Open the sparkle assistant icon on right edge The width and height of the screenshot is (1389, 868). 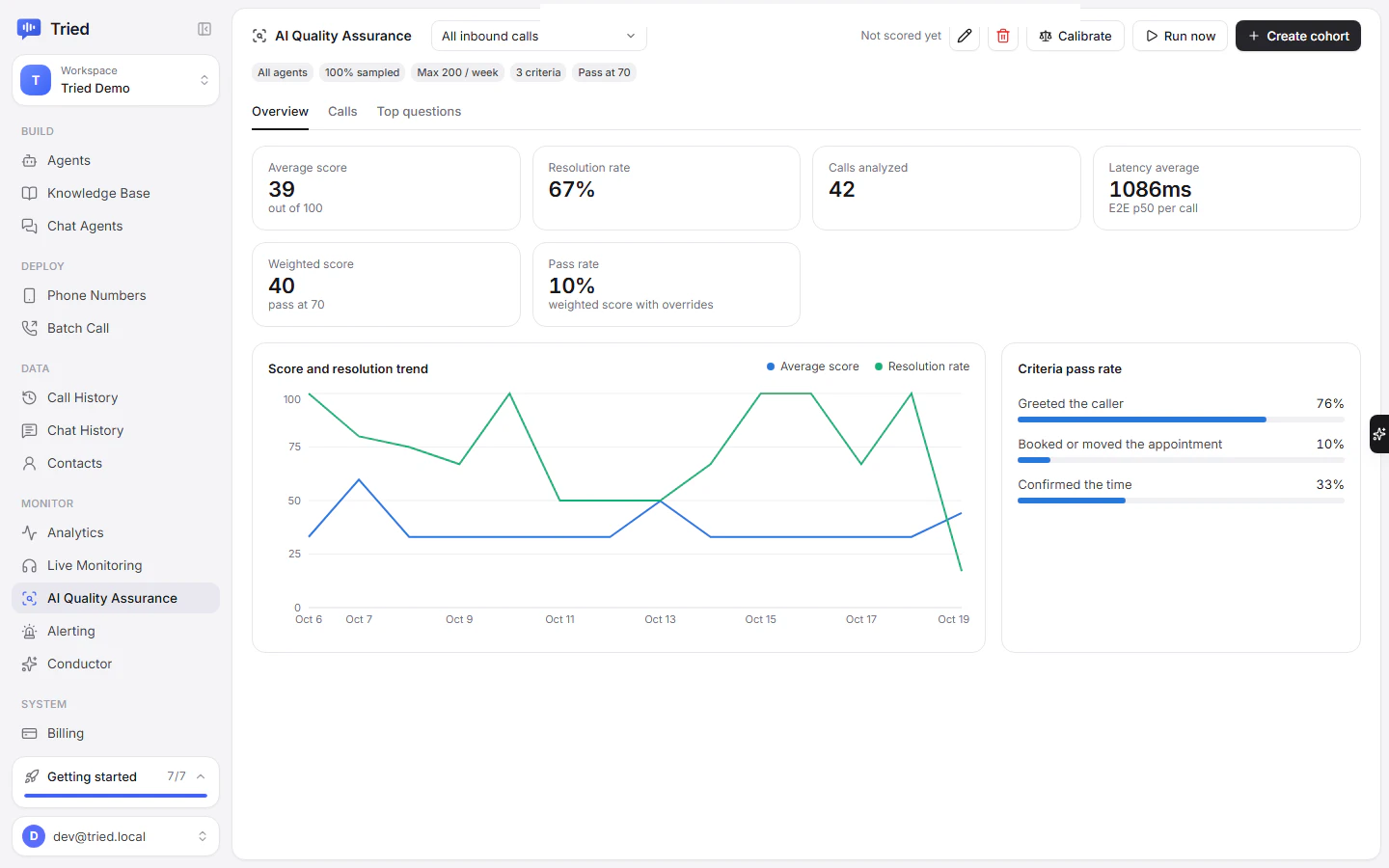pyautogui.click(x=1379, y=434)
